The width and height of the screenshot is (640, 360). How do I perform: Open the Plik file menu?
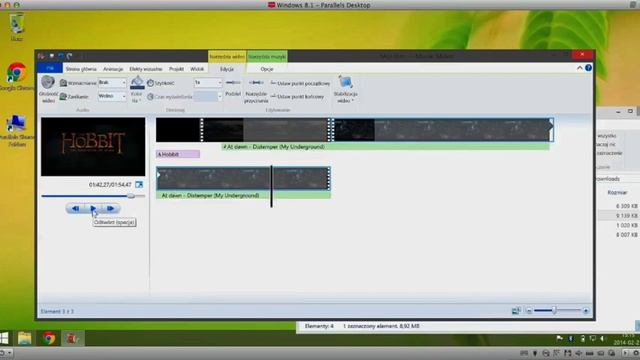pos(50,68)
